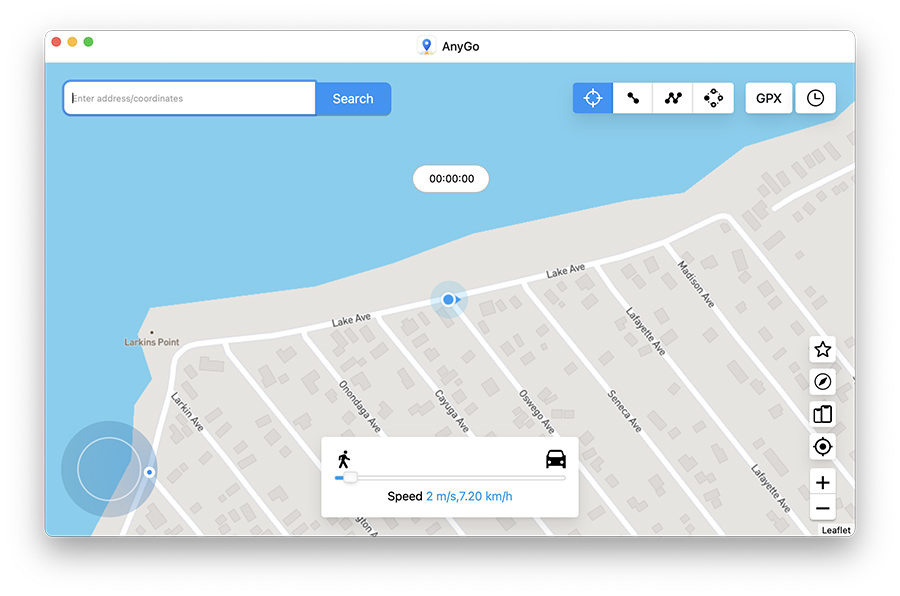Open favorites with the star icon
This screenshot has width=900, height=596.
click(x=822, y=350)
